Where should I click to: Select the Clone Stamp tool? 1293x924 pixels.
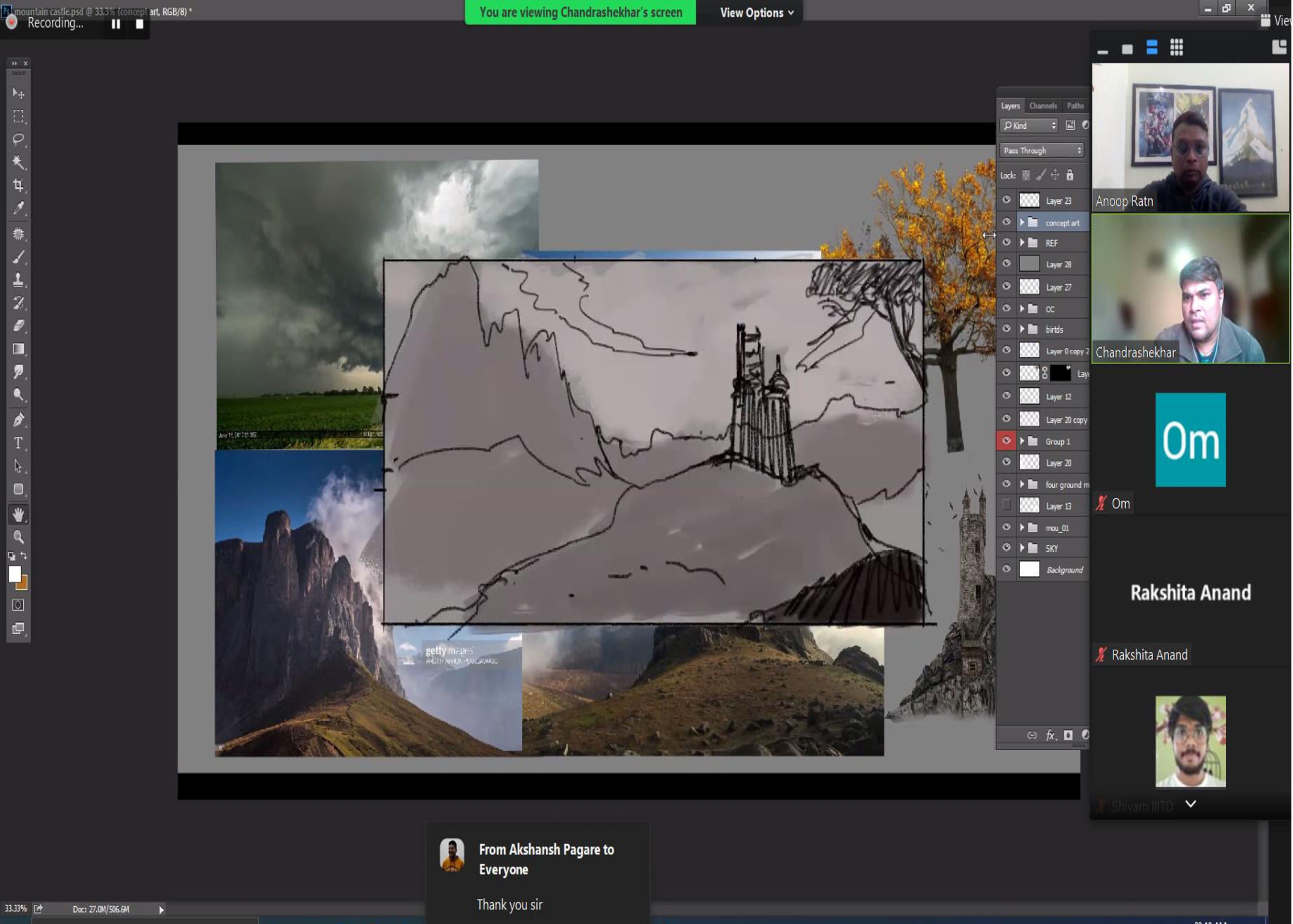(18, 279)
